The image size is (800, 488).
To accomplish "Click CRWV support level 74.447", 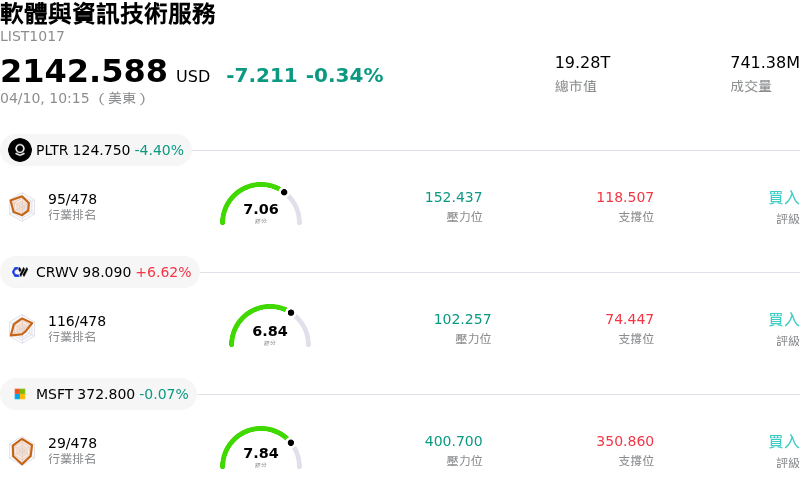I will click(629, 320).
